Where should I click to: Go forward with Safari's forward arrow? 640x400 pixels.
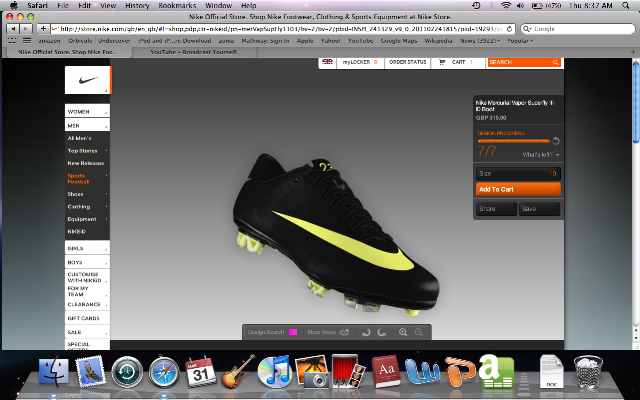click(x=26, y=29)
